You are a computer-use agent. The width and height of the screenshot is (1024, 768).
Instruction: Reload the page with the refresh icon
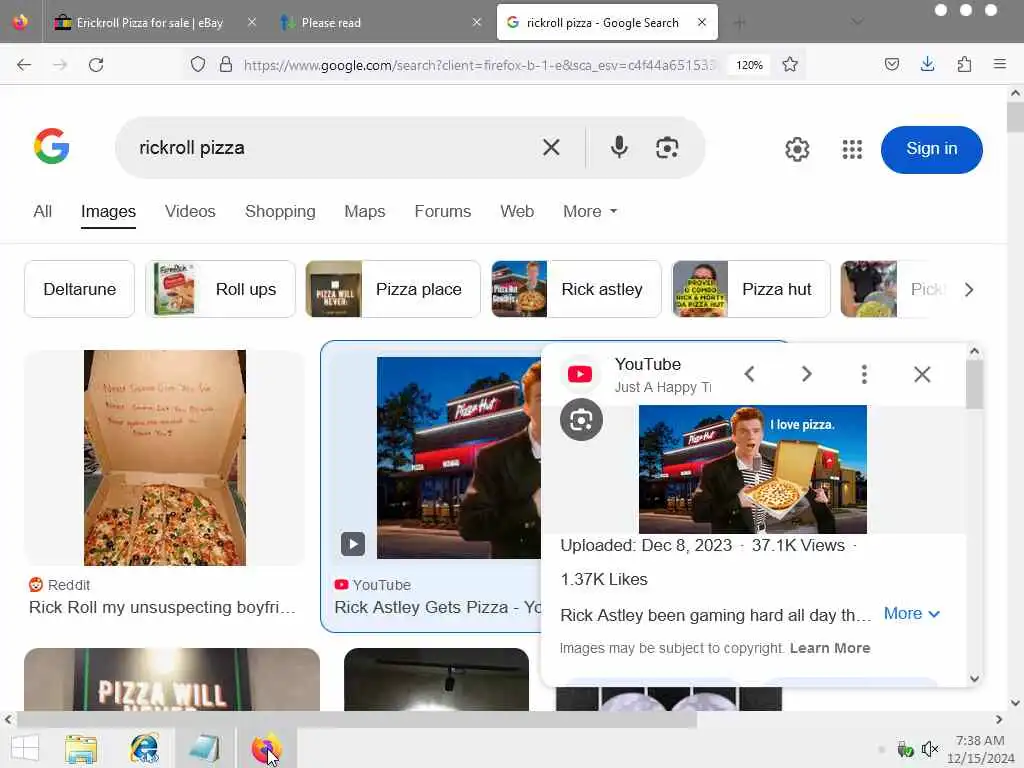(x=96, y=65)
